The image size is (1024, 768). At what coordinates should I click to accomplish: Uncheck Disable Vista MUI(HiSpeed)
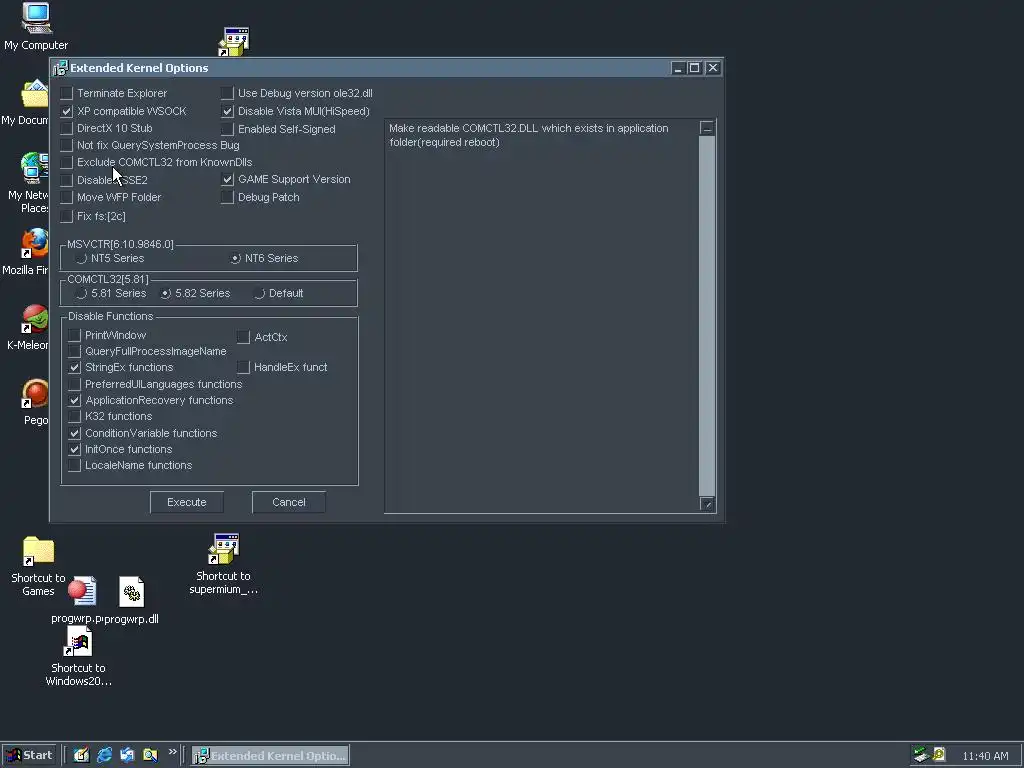pyautogui.click(x=227, y=112)
